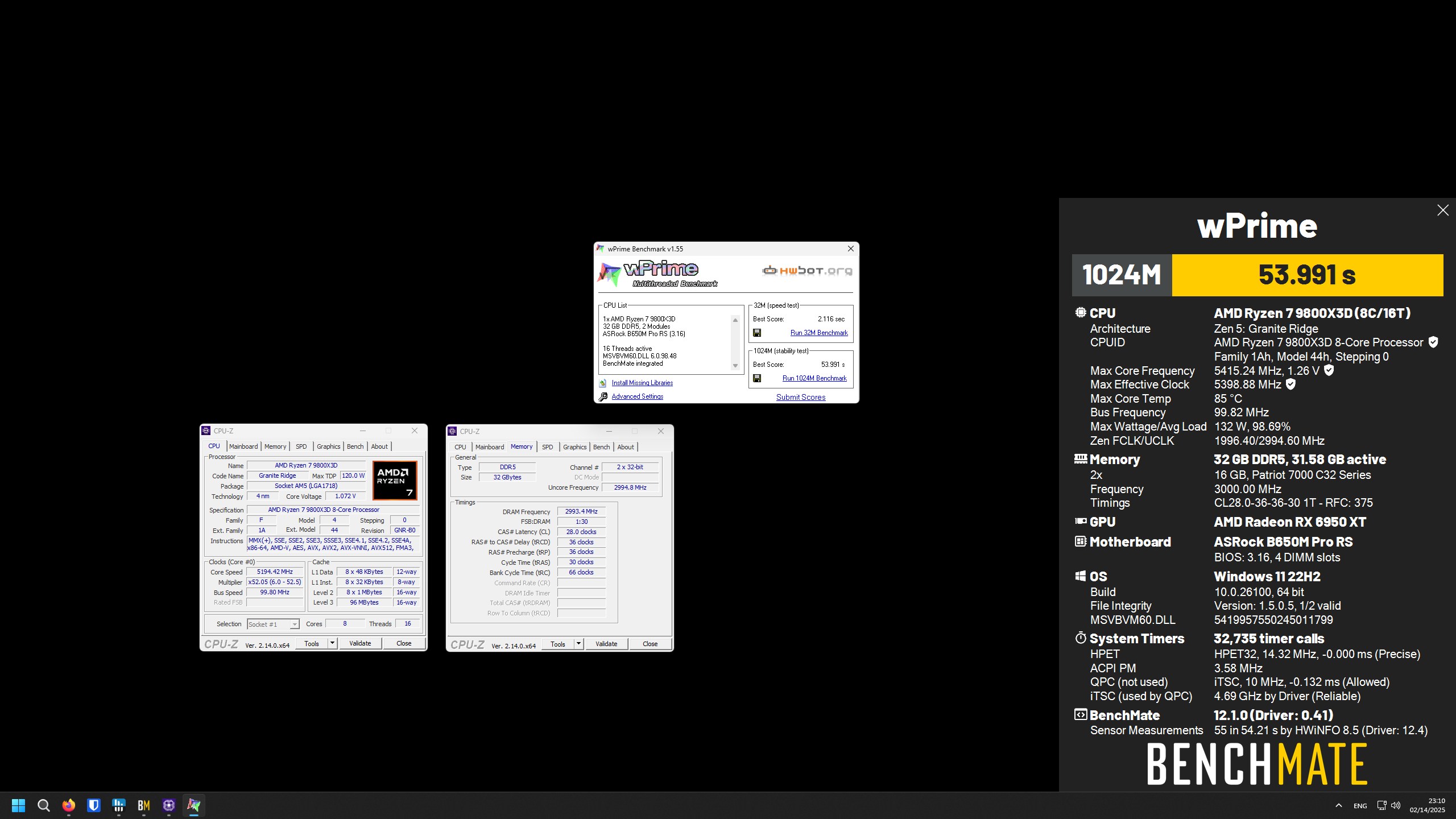Image resolution: width=1456 pixels, height=819 pixels.
Task: Minimize the right CPU-Z window
Action: tap(609, 431)
